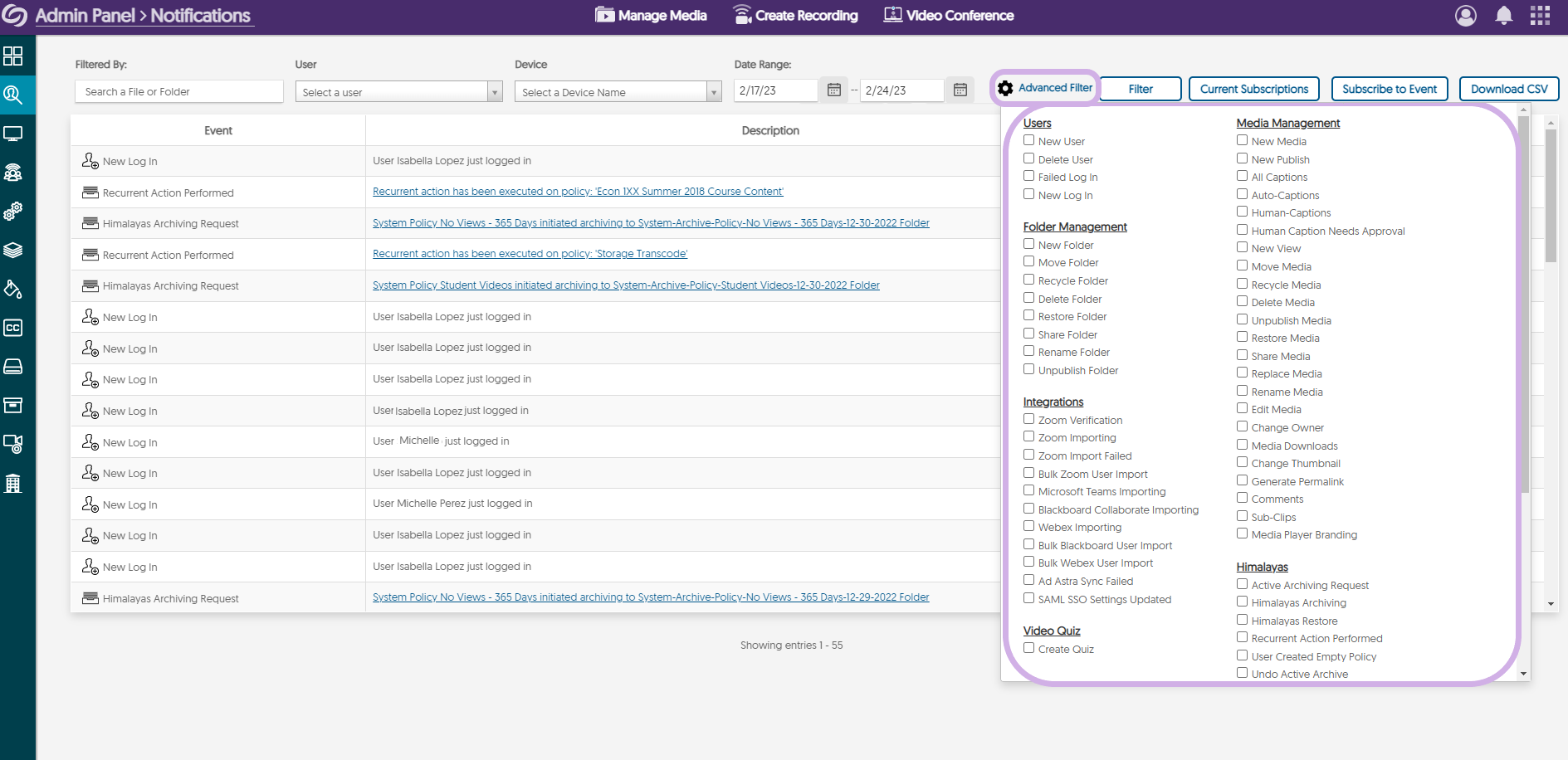The width and height of the screenshot is (1568, 760).
Task: Click the closed captions sidebar icon
Action: click(x=13, y=328)
